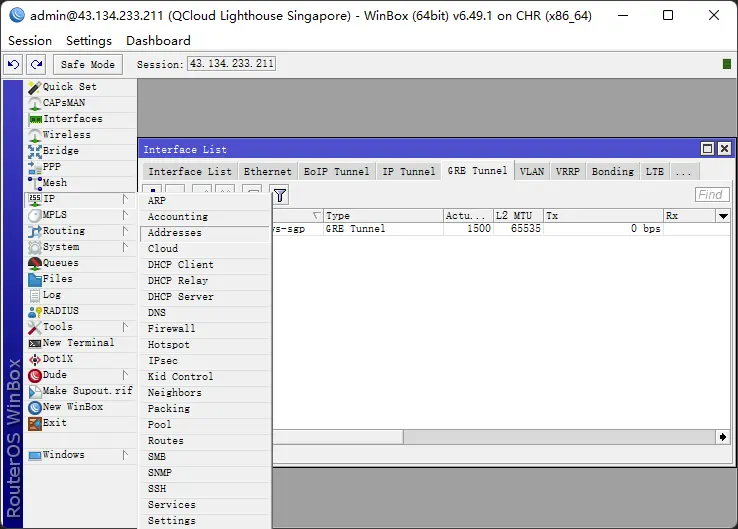The height and width of the screenshot is (529, 738).
Task: Click the IP menu icon
Action: pos(35,199)
